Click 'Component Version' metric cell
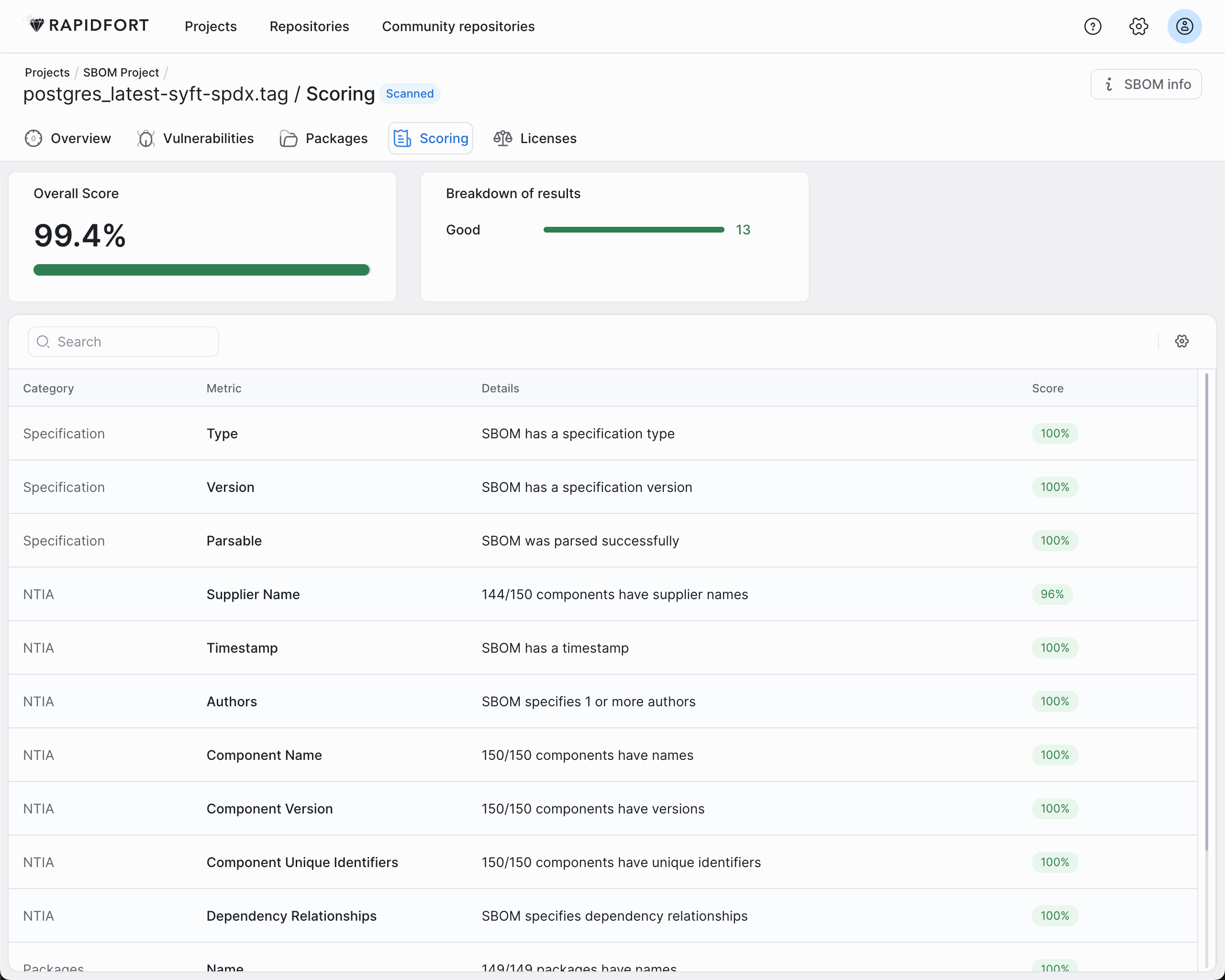The height and width of the screenshot is (980, 1225). (269, 809)
